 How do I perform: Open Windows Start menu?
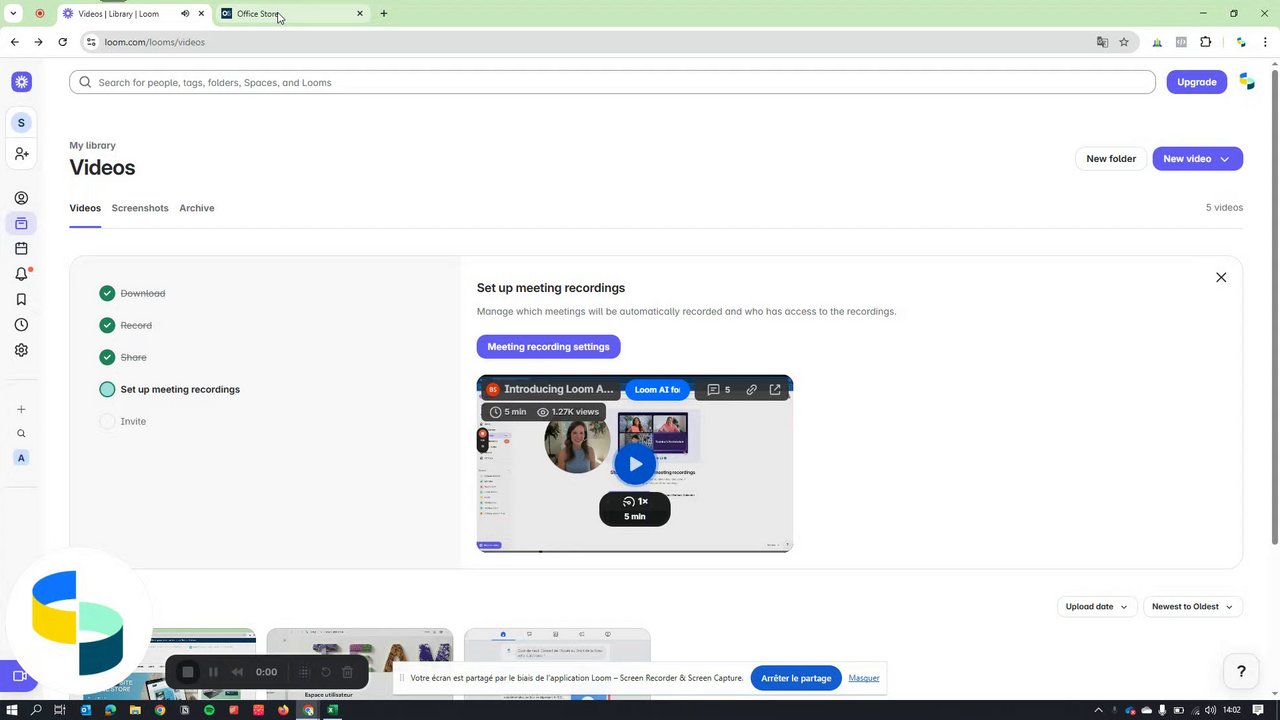[x=12, y=710]
